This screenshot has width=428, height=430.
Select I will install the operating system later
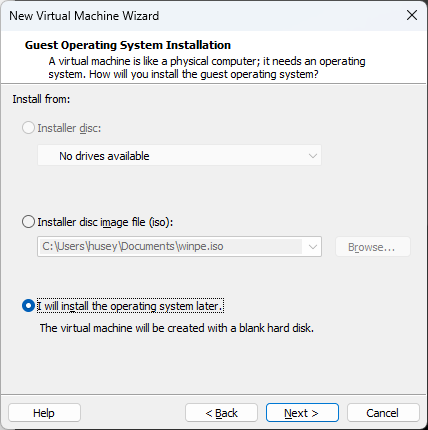28,306
